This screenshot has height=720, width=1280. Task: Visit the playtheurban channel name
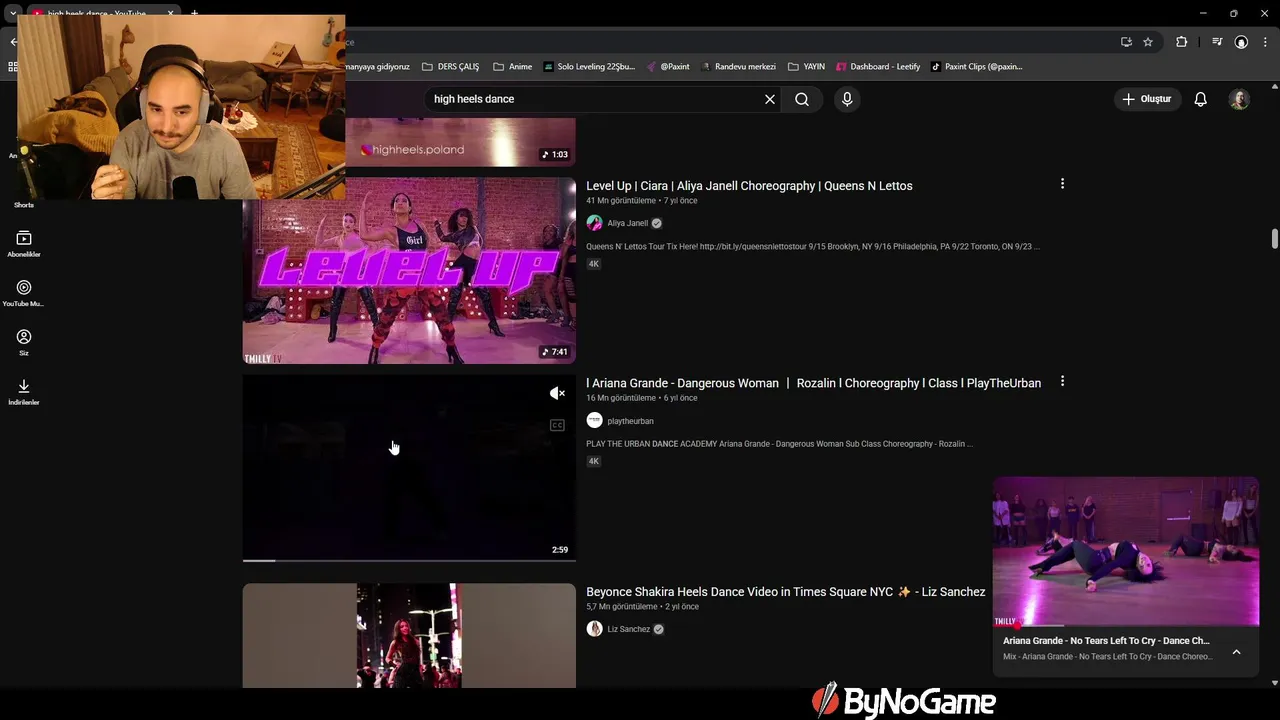630,421
